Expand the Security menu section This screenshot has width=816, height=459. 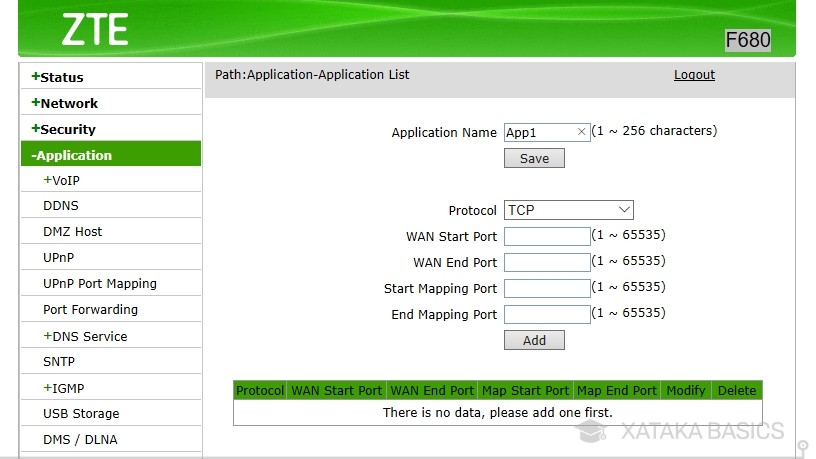pos(63,129)
